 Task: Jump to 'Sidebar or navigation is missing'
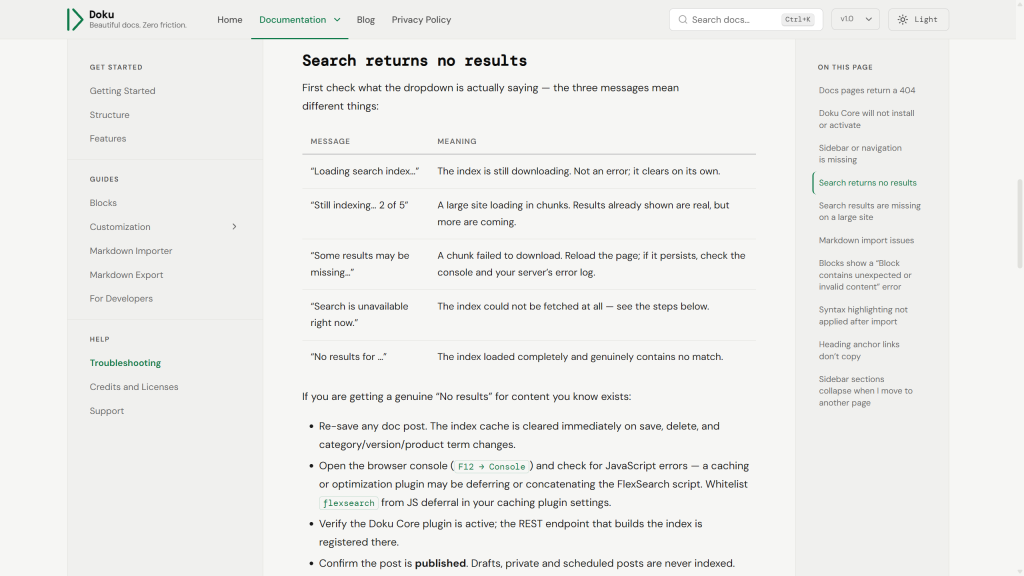click(x=859, y=153)
